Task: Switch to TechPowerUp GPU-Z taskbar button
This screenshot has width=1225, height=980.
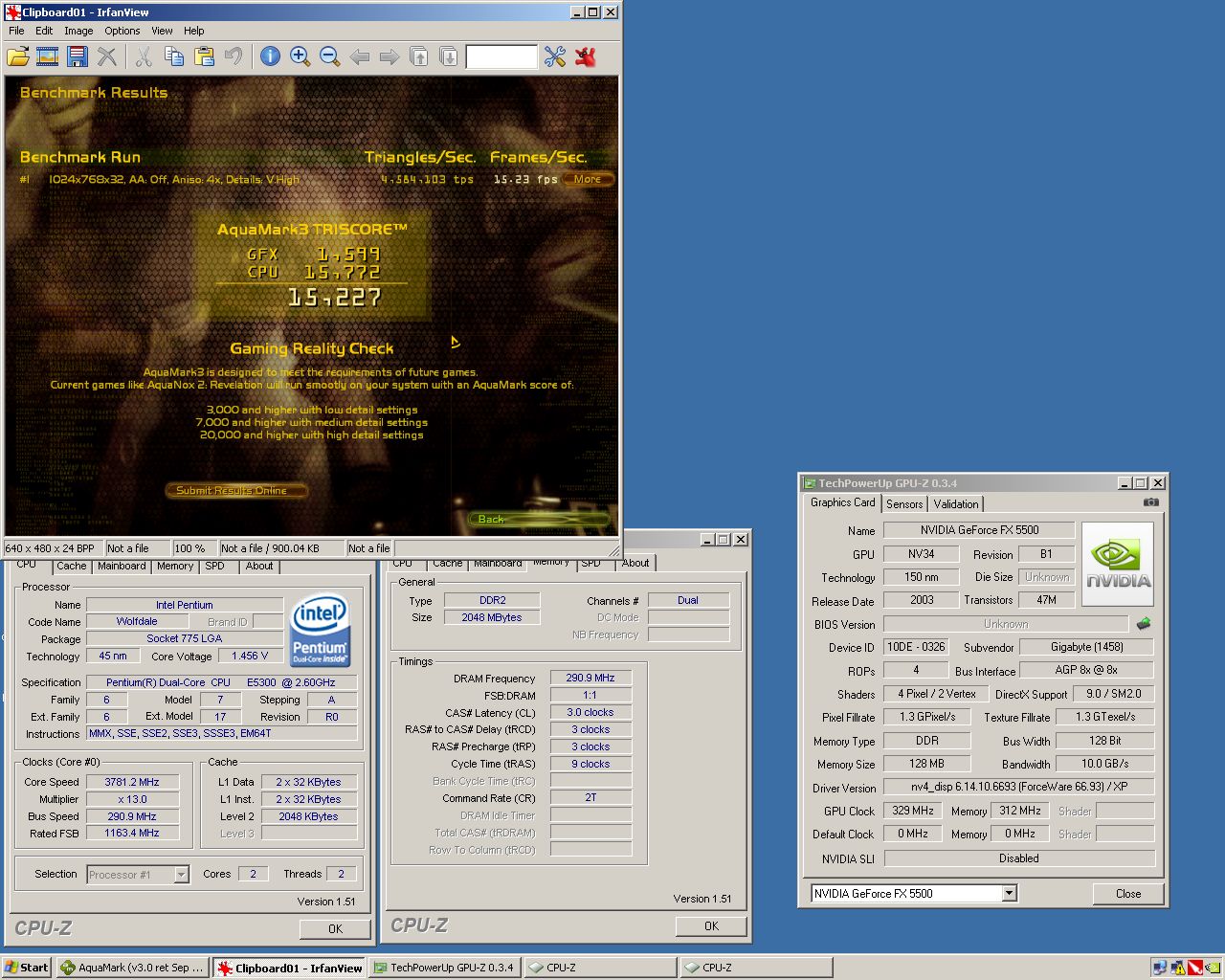Action: [x=445, y=968]
